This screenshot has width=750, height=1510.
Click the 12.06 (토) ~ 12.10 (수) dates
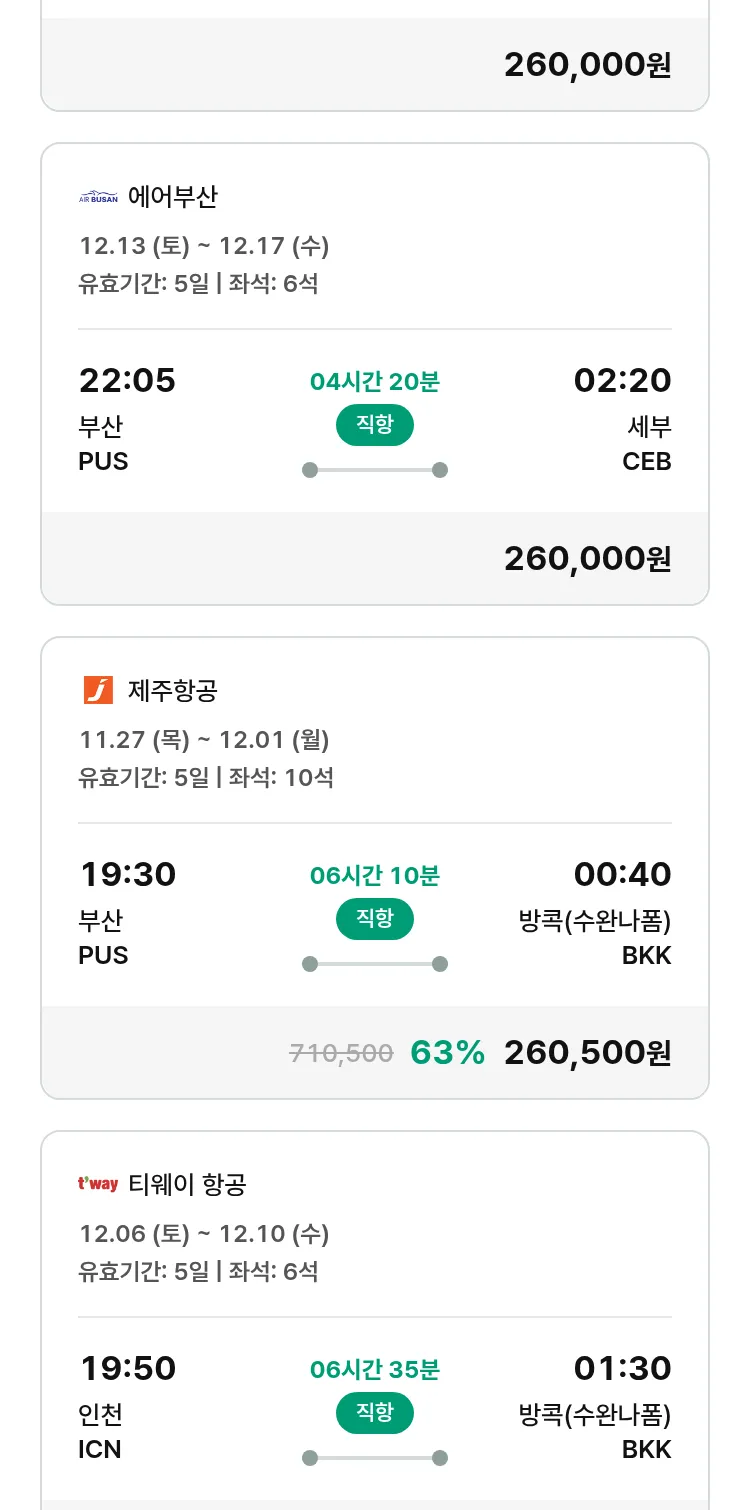point(204,1233)
